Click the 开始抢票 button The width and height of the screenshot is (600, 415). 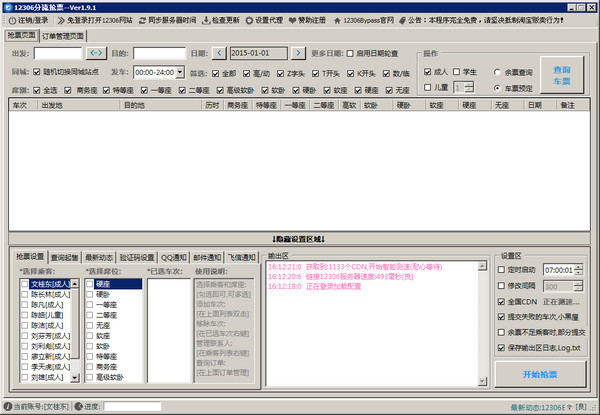540,374
